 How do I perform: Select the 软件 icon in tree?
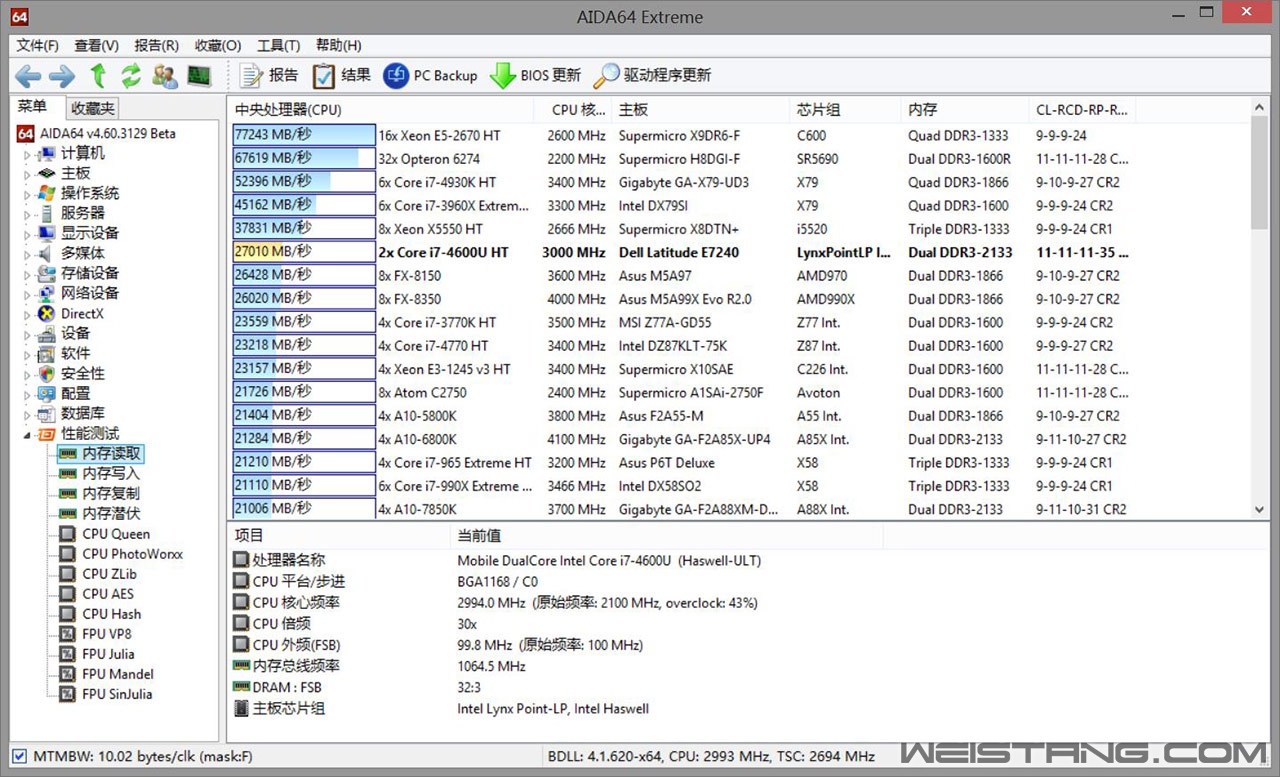pos(46,353)
